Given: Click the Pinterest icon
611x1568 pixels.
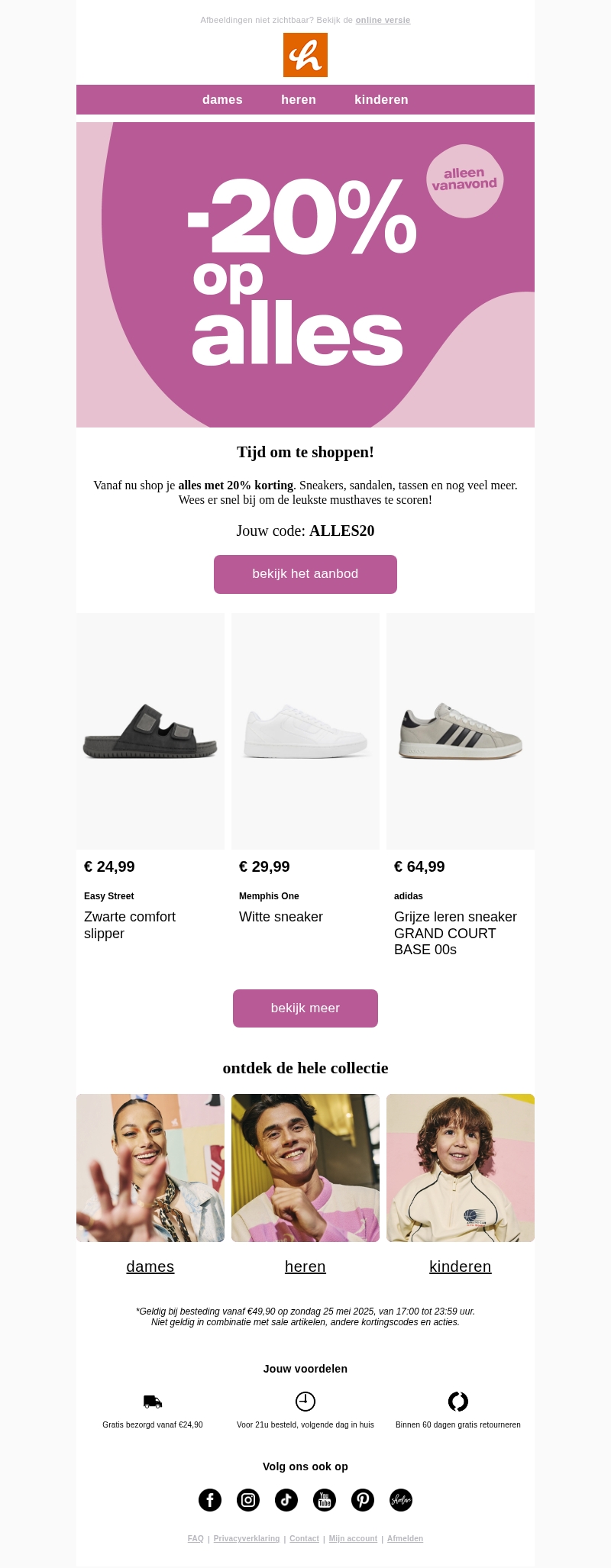Looking at the screenshot, I should pos(363,1500).
